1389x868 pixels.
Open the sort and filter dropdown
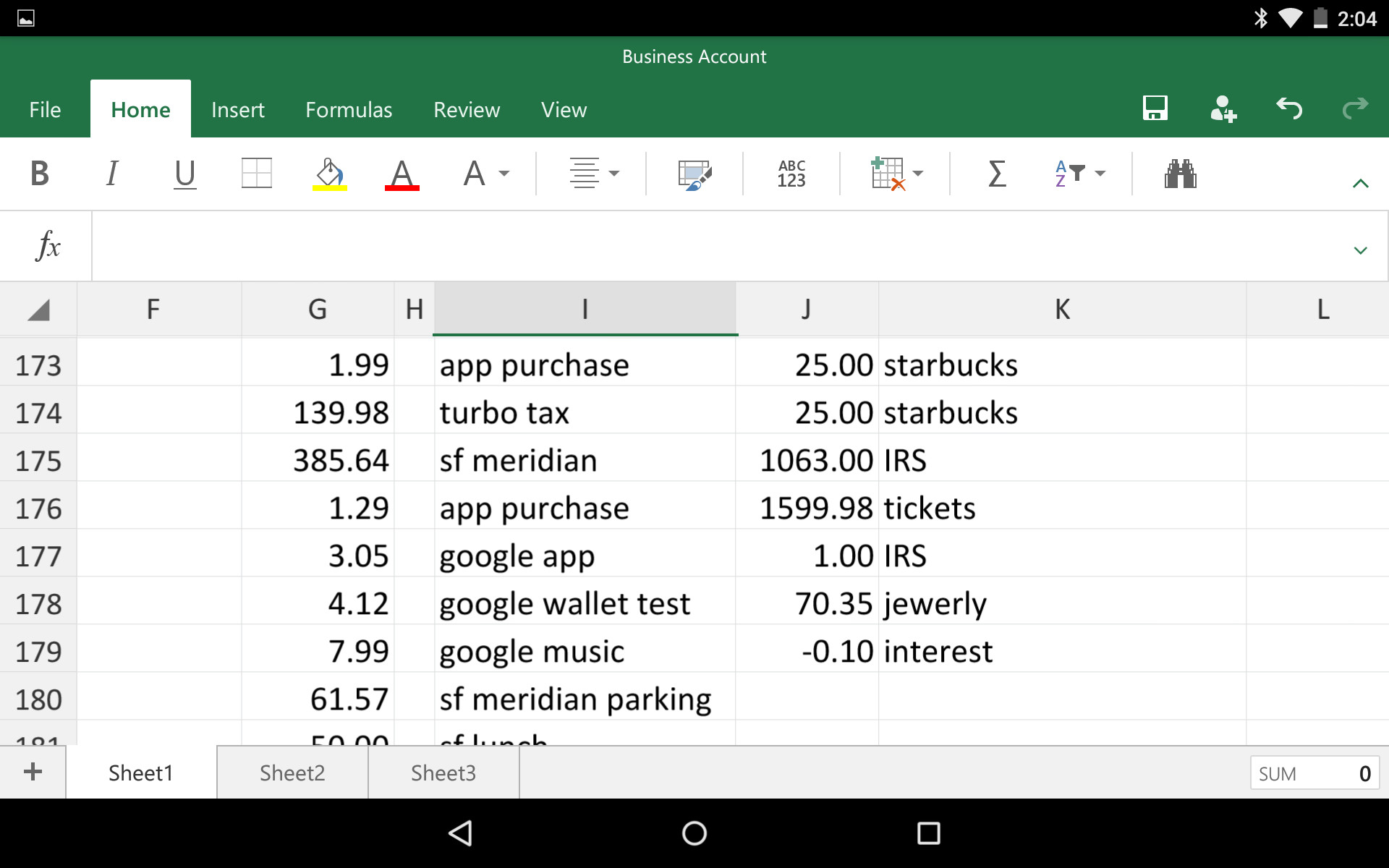(1080, 174)
